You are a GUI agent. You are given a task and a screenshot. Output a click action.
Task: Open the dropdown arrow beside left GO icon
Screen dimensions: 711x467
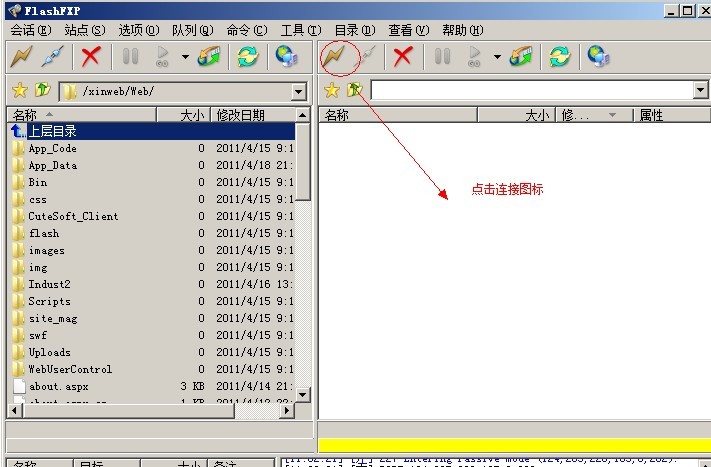point(185,57)
